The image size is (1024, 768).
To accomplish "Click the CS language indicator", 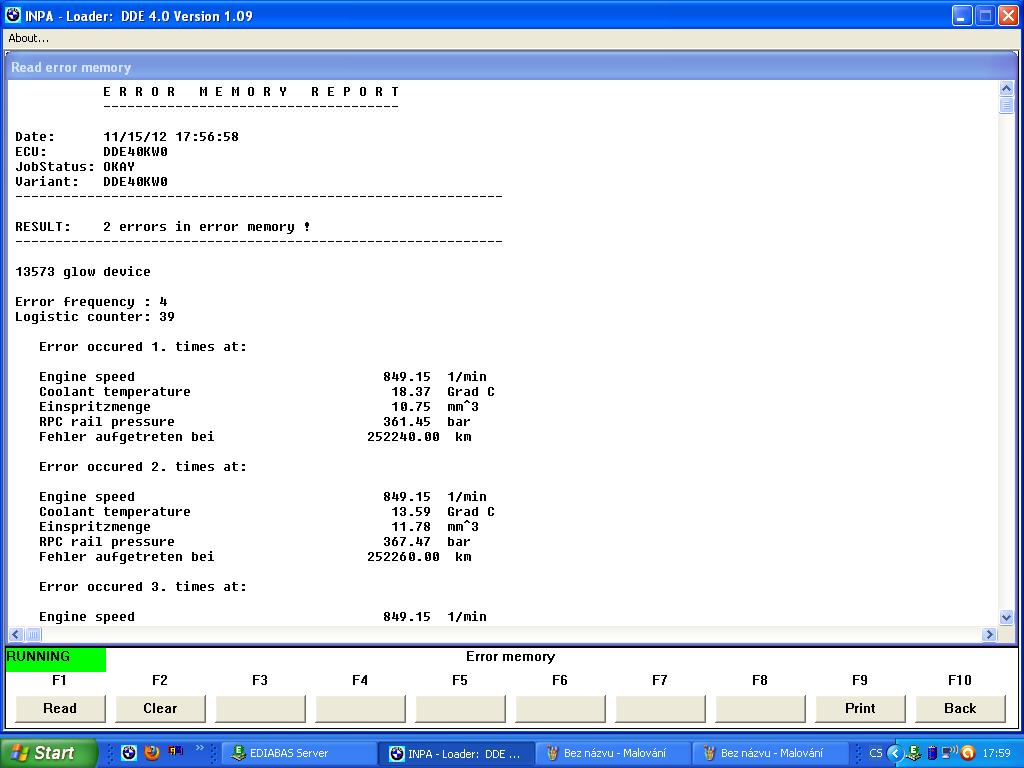I will coord(876,753).
